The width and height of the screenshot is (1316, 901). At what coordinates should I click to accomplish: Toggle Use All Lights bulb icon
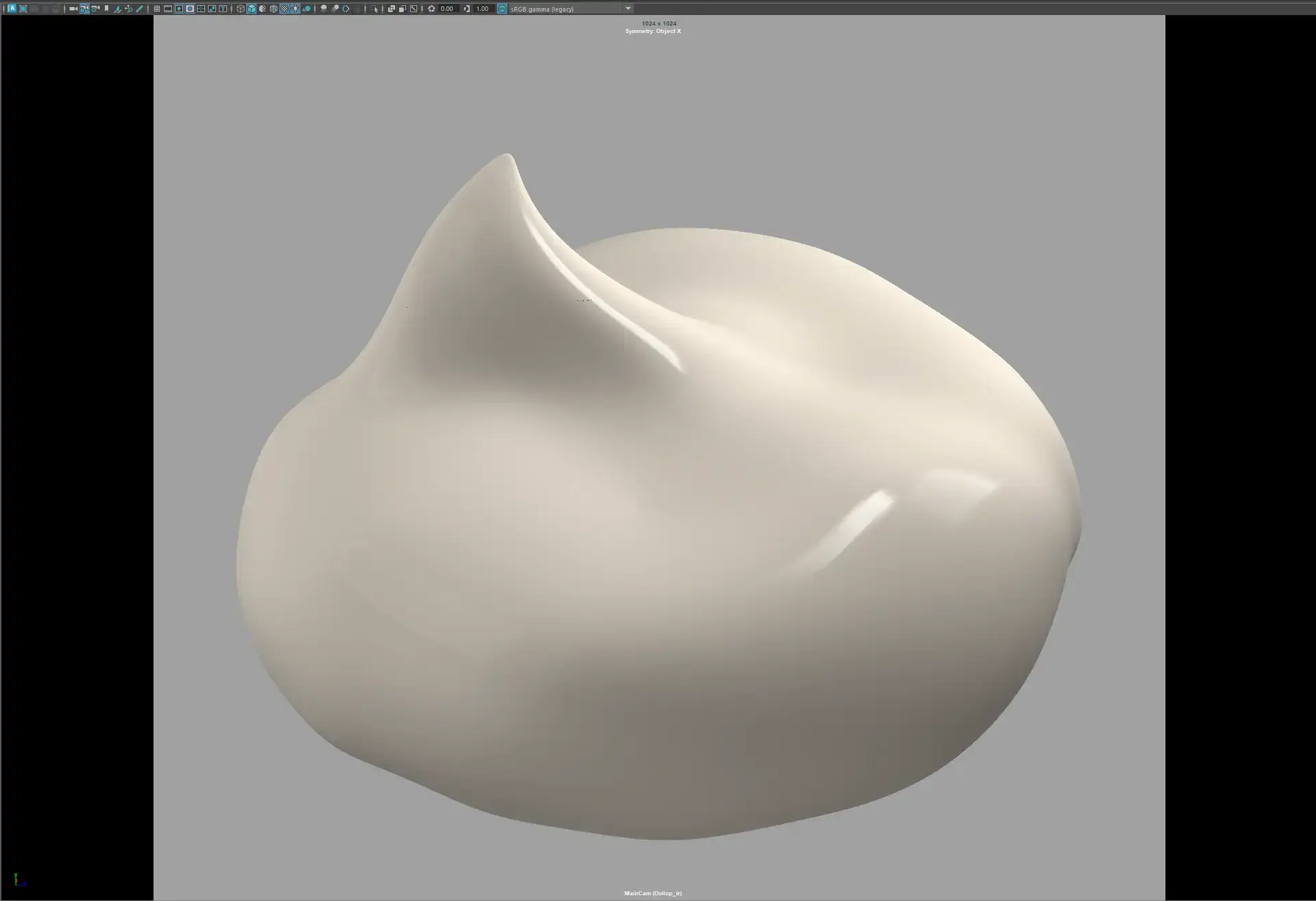pyautogui.click(x=295, y=9)
